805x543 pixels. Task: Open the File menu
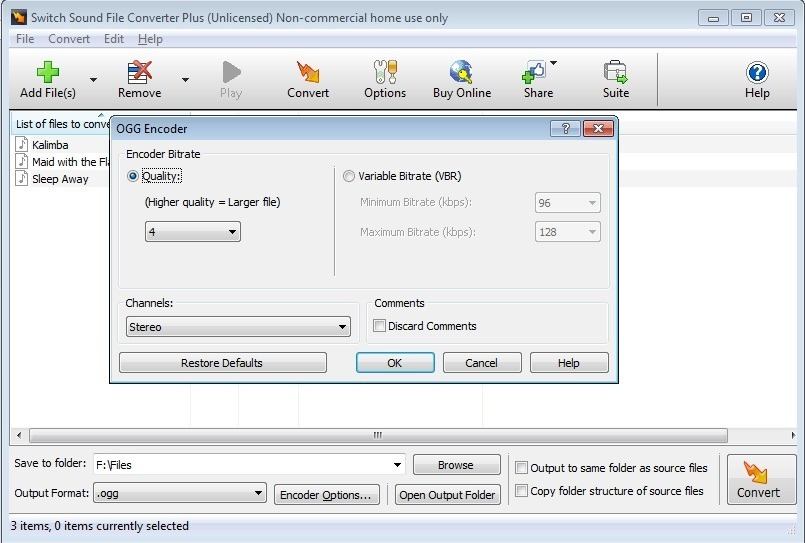[25, 39]
